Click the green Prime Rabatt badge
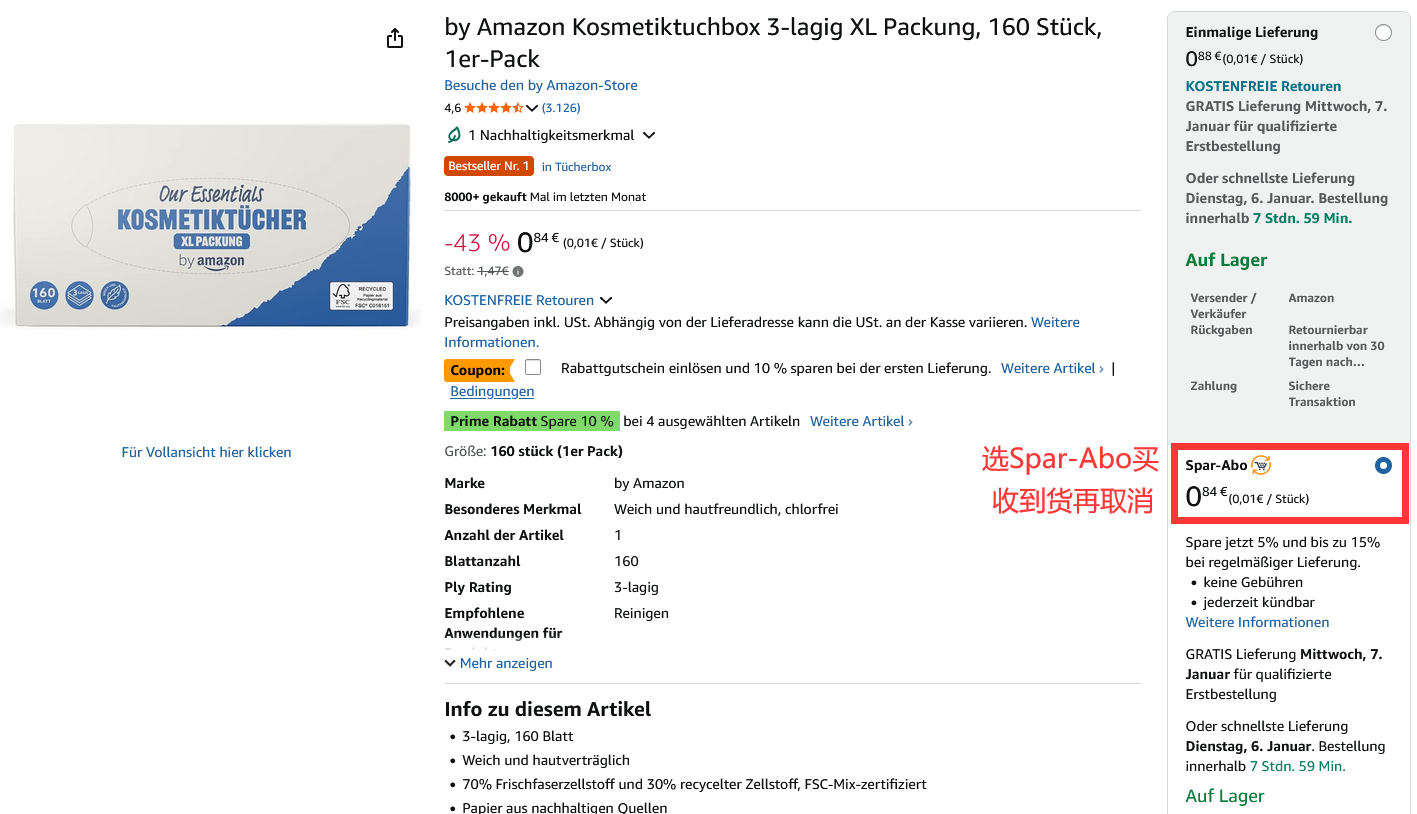The image size is (1417, 814). [532, 421]
